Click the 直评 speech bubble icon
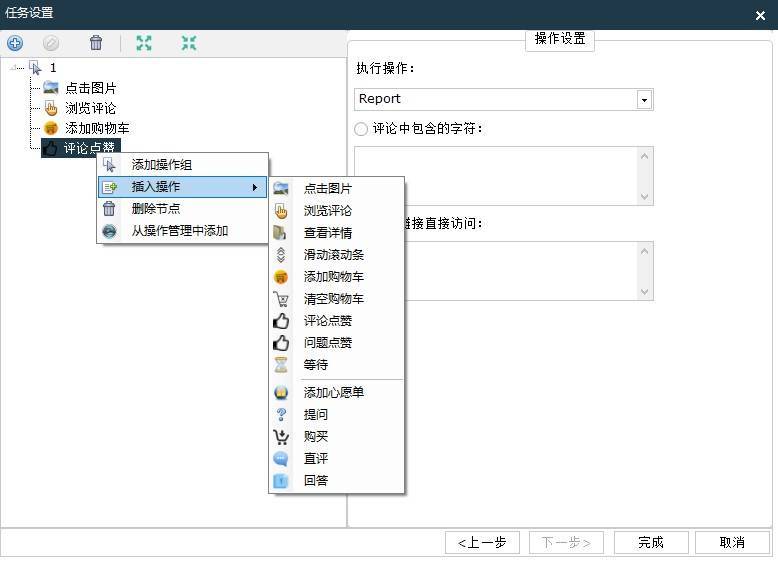778x563 pixels. tap(281, 458)
